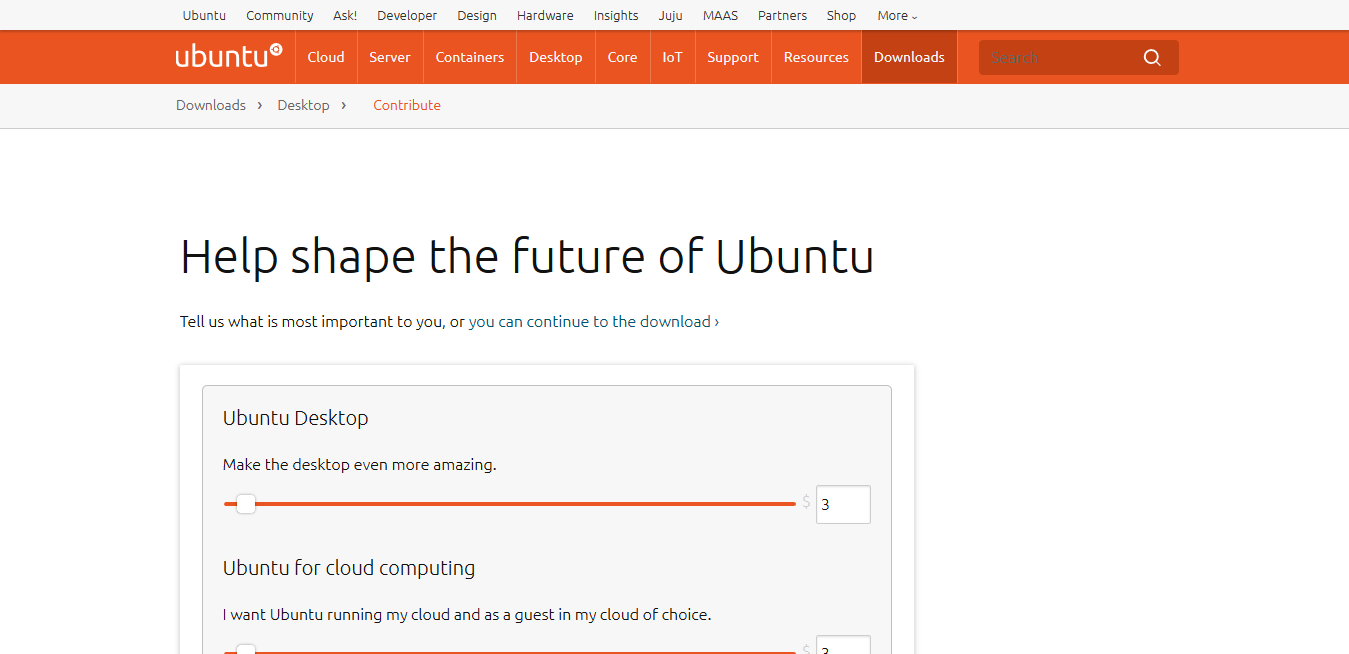Viewport: 1349px width, 654px height.
Task: Go to the Juju link
Action: (671, 15)
